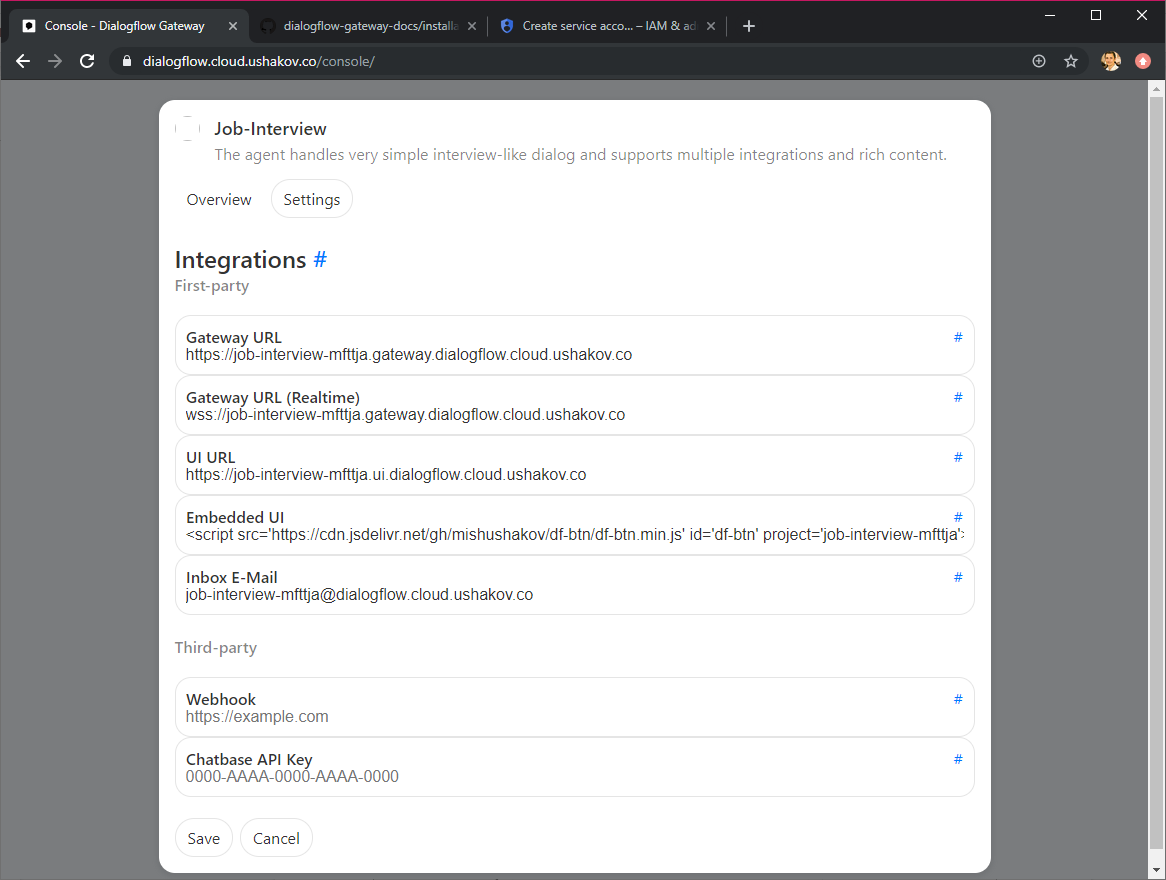This screenshot has height=880, width=1166.
Task: Open the Chrome profile avatar
Action: tap(1111, 61)
